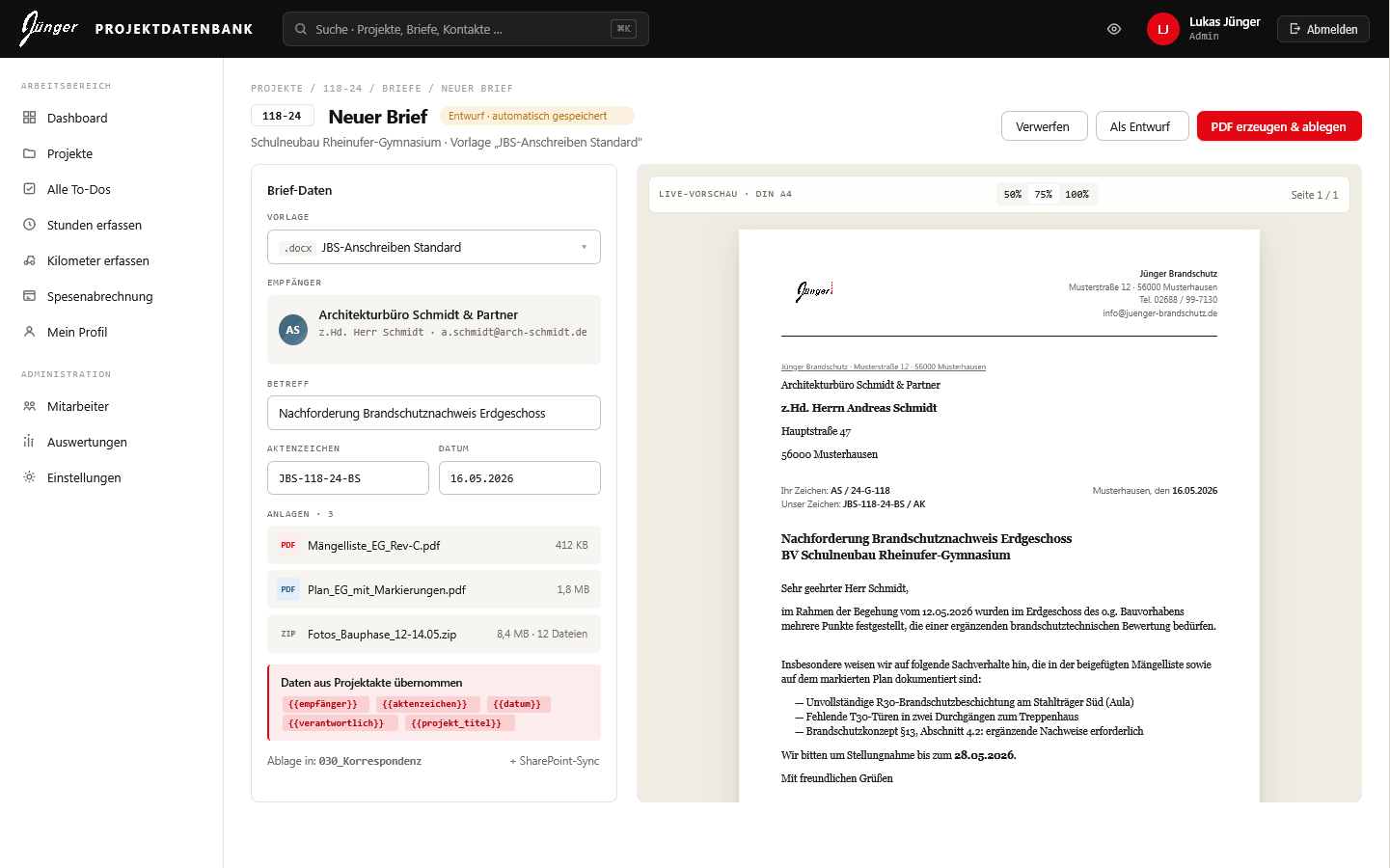Click ZIP icon of Fotos_Bauphase archive
This screenshot has width=1390, height=868.
click(288, 634)
